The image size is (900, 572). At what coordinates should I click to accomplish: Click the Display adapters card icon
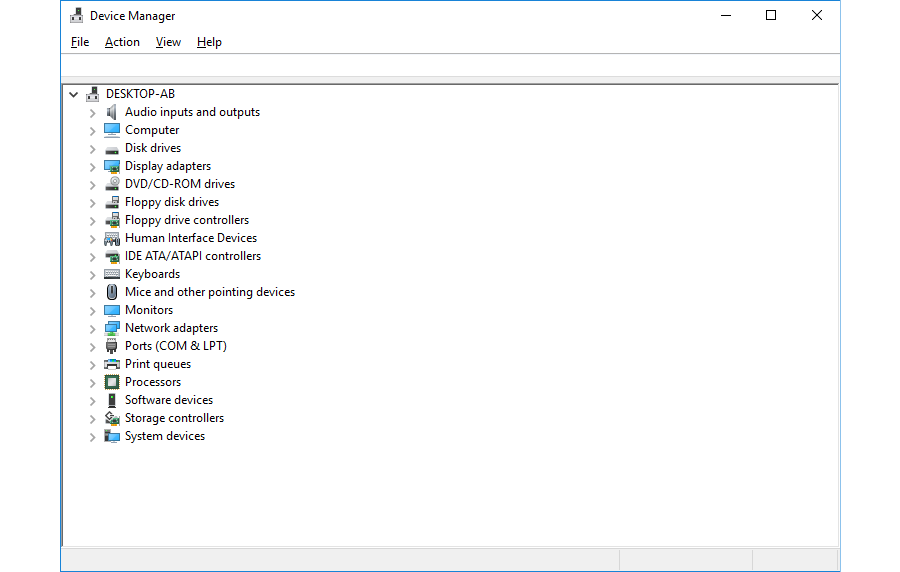[112, 166]
